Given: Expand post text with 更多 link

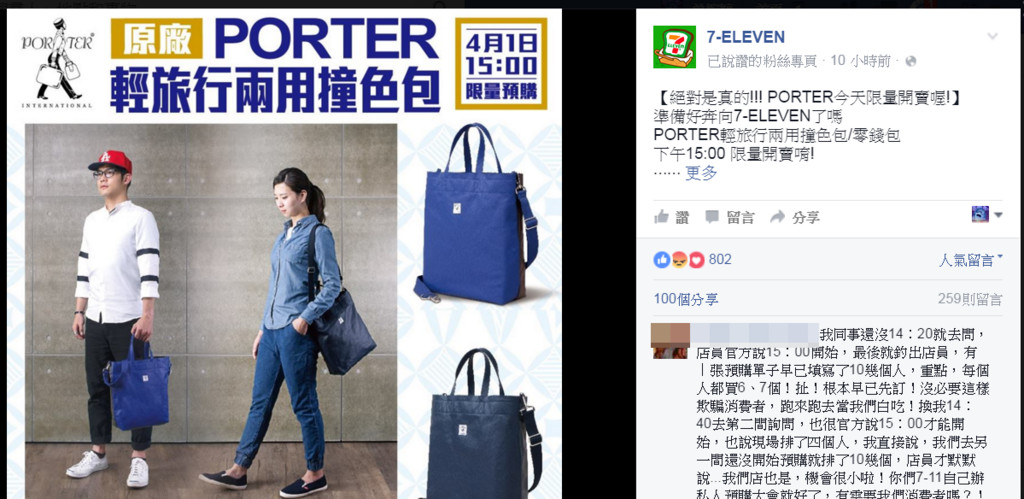Looking at the screenshot, I should [701, 173].
